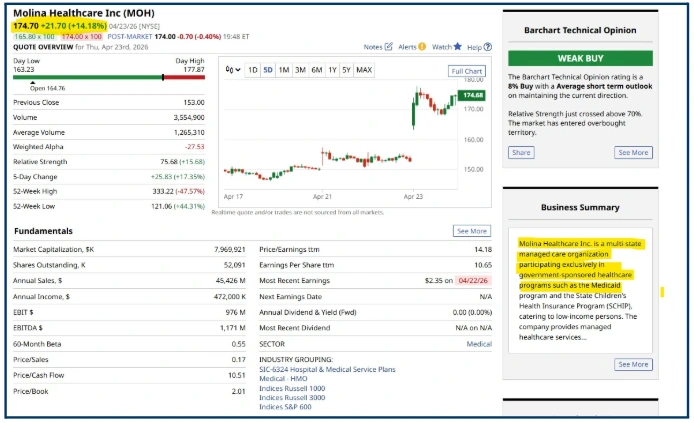The image size is (694, 423).
Task: Click the 174.00 x 100 ask quote
Action: point(81,37)
